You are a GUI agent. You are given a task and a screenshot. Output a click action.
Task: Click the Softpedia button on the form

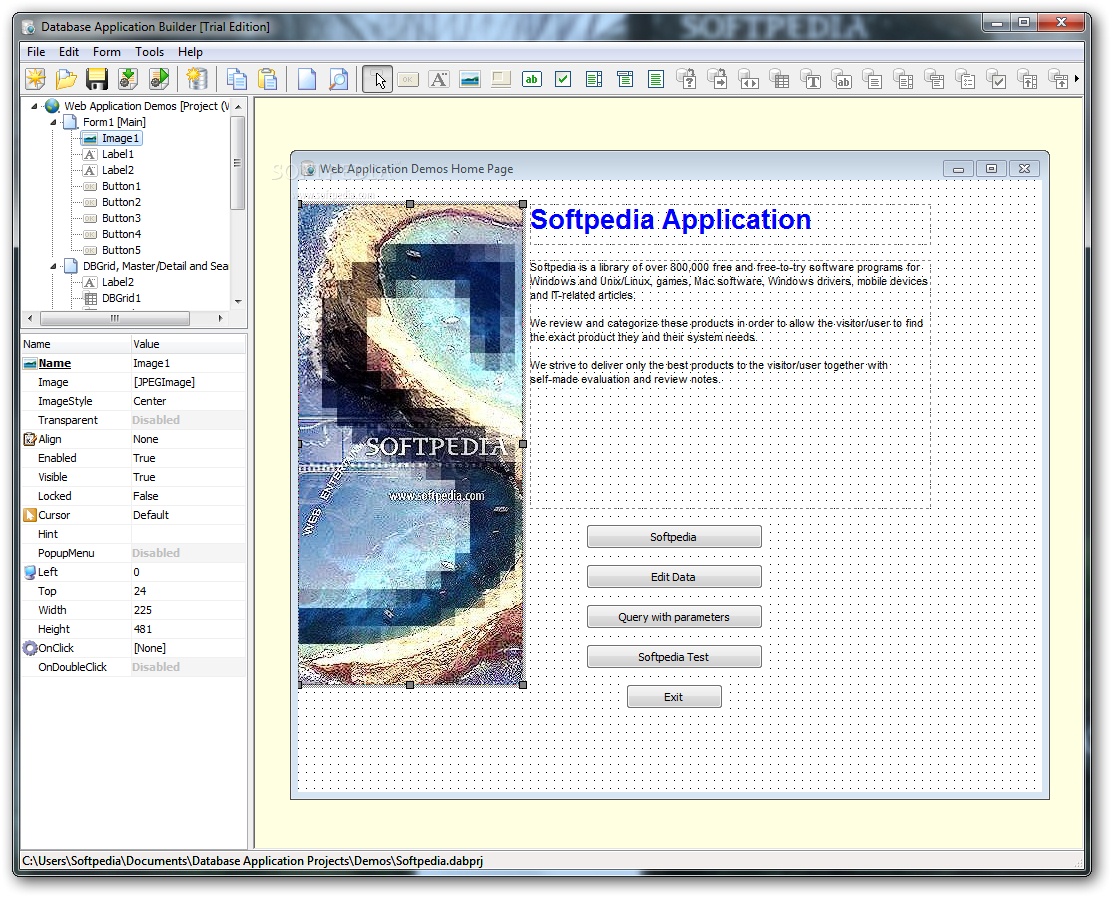point(674,537)
